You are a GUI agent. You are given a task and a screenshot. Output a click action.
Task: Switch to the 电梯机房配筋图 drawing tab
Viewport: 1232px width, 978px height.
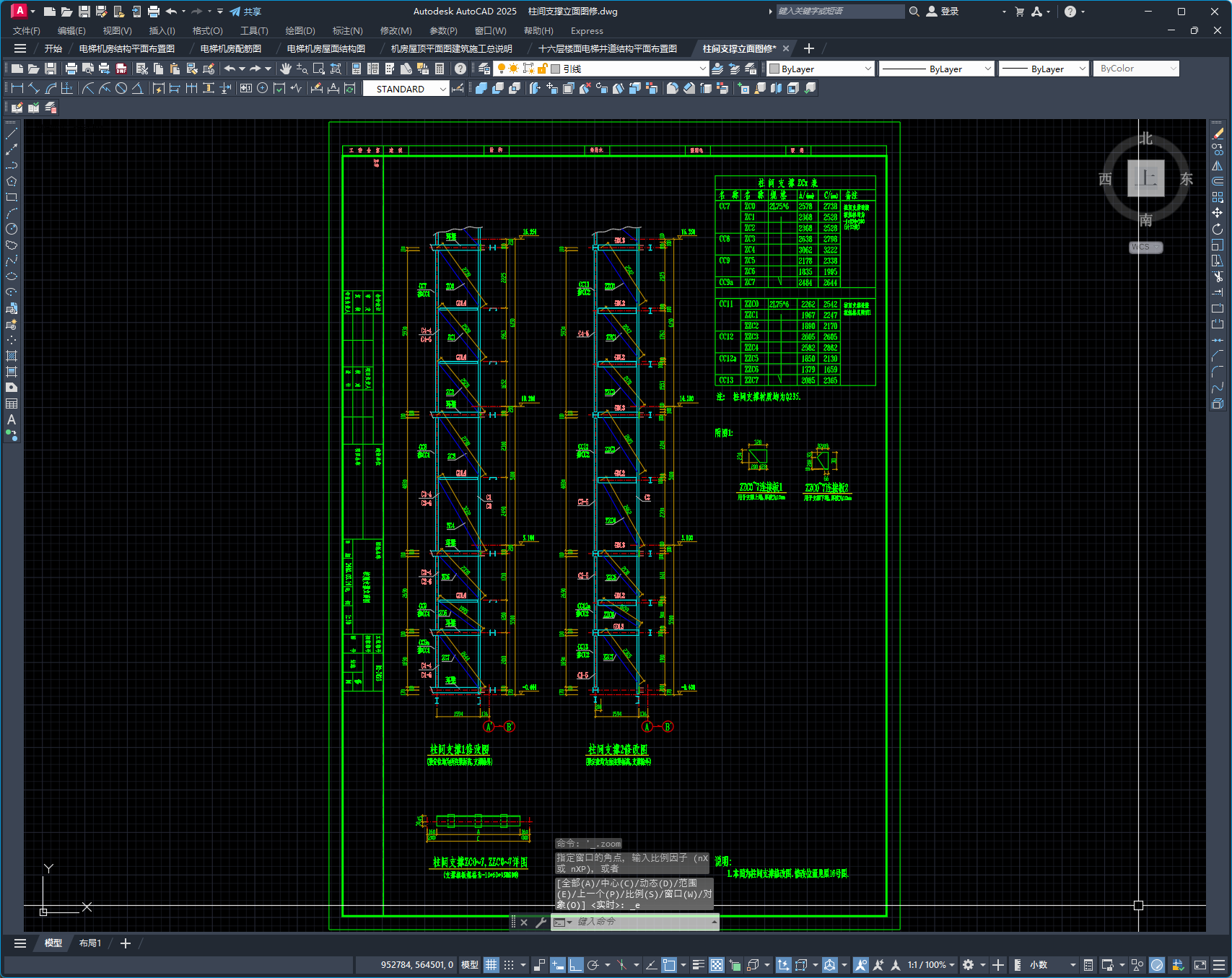tap(231, 48)
